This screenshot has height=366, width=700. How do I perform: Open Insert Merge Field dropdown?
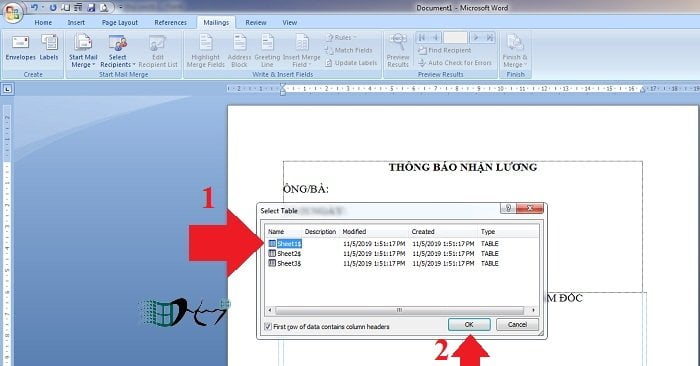301,51
